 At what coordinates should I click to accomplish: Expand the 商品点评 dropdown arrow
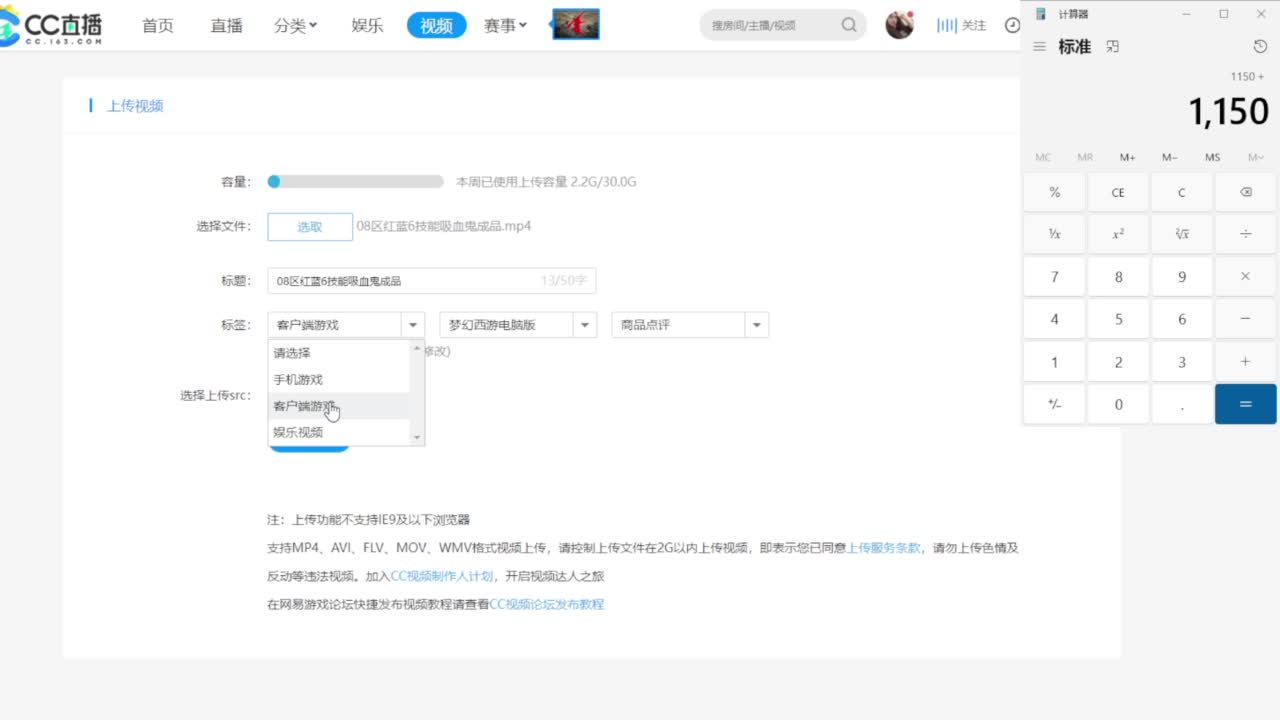pyautogui.click(x=757, y=325)
